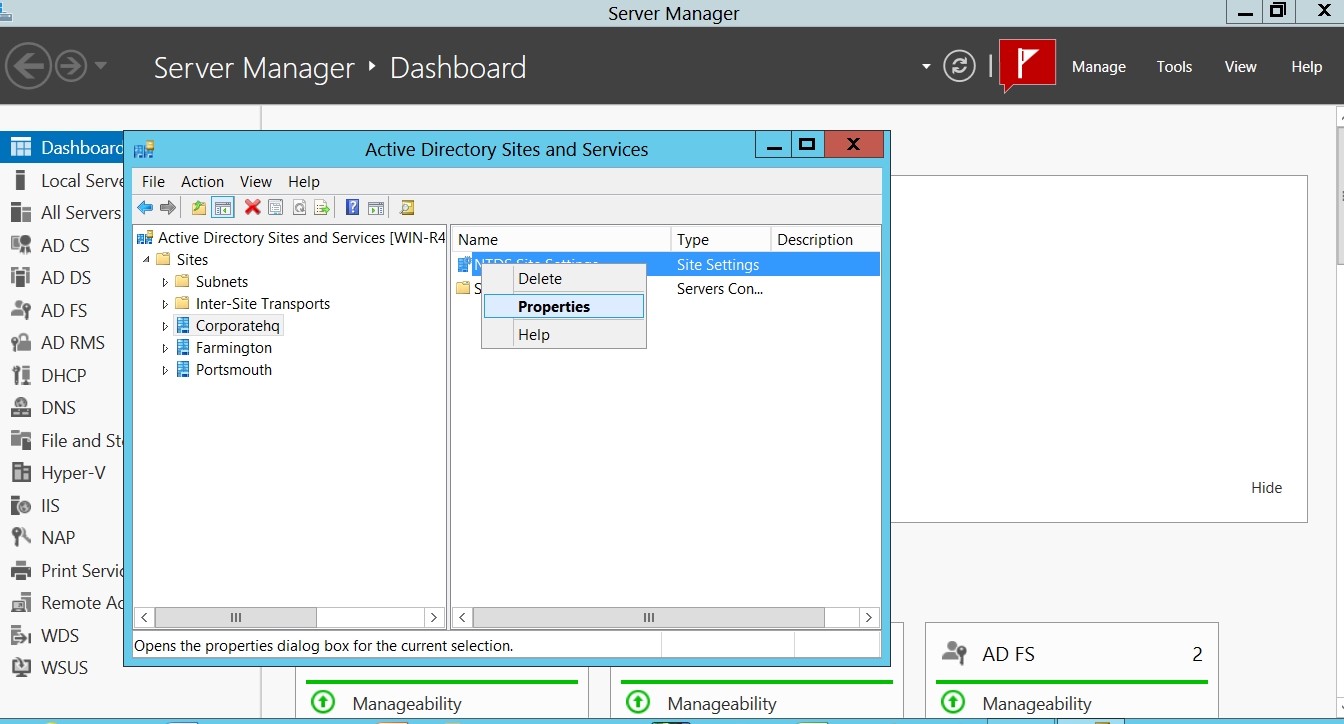This screenshot has width=1344, height=724.
Task: Select Farmington site in tree
Action: [x=233, y=348]
